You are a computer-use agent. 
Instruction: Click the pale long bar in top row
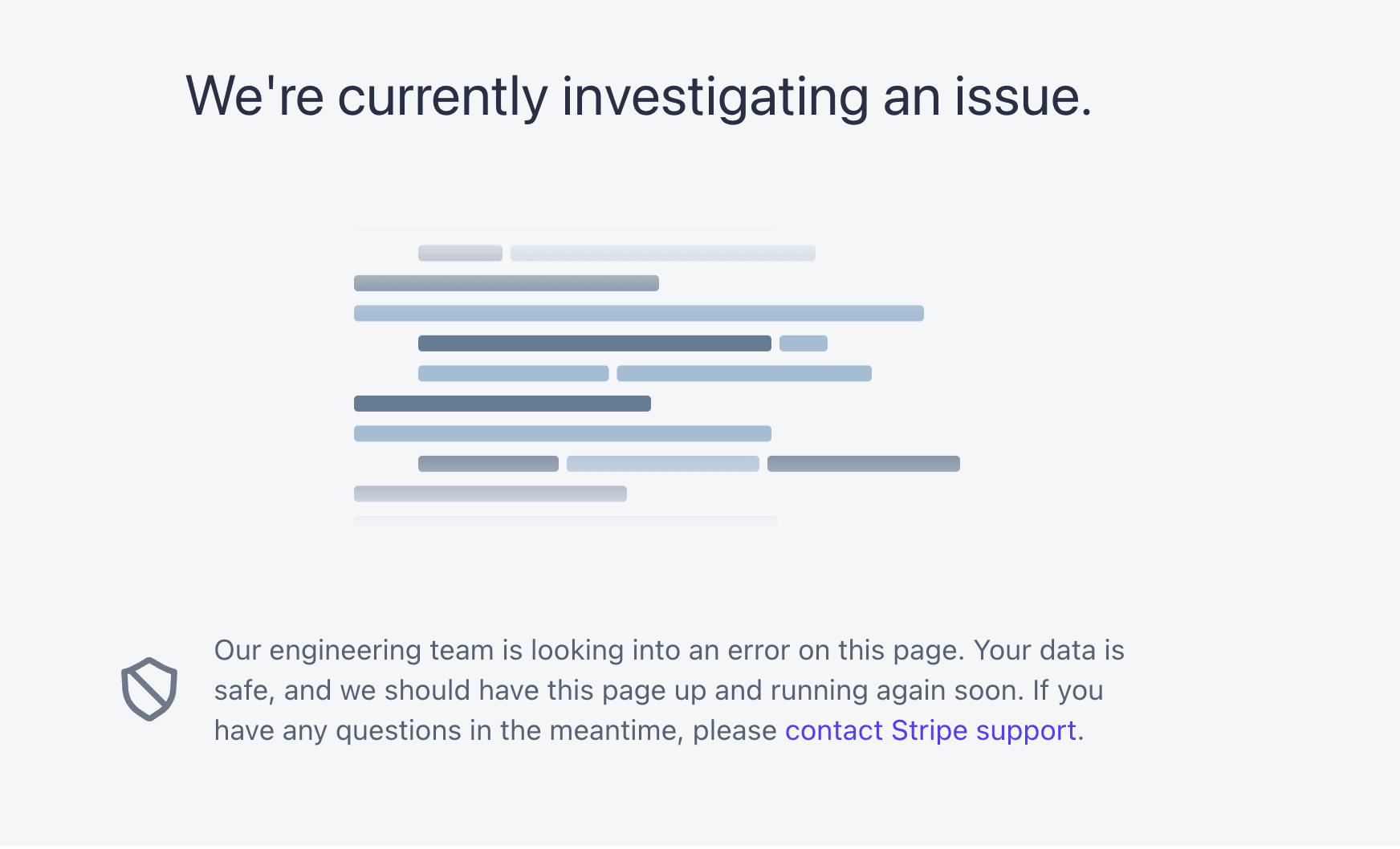(x=663, y=253)
